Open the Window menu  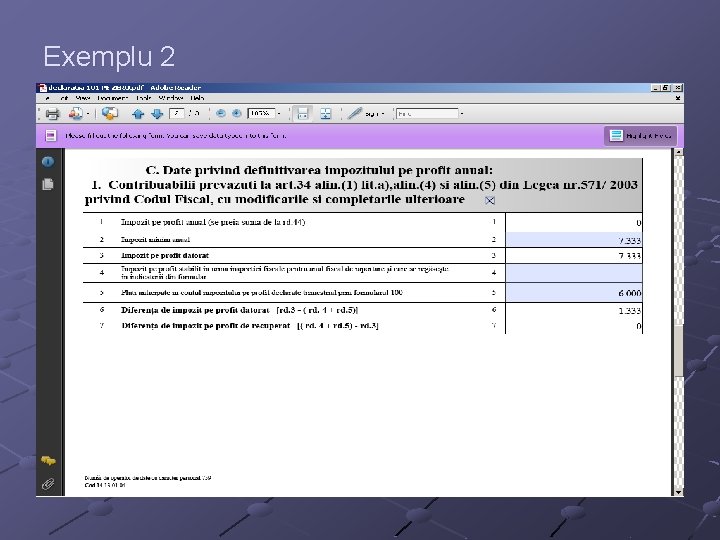point(170,98)
